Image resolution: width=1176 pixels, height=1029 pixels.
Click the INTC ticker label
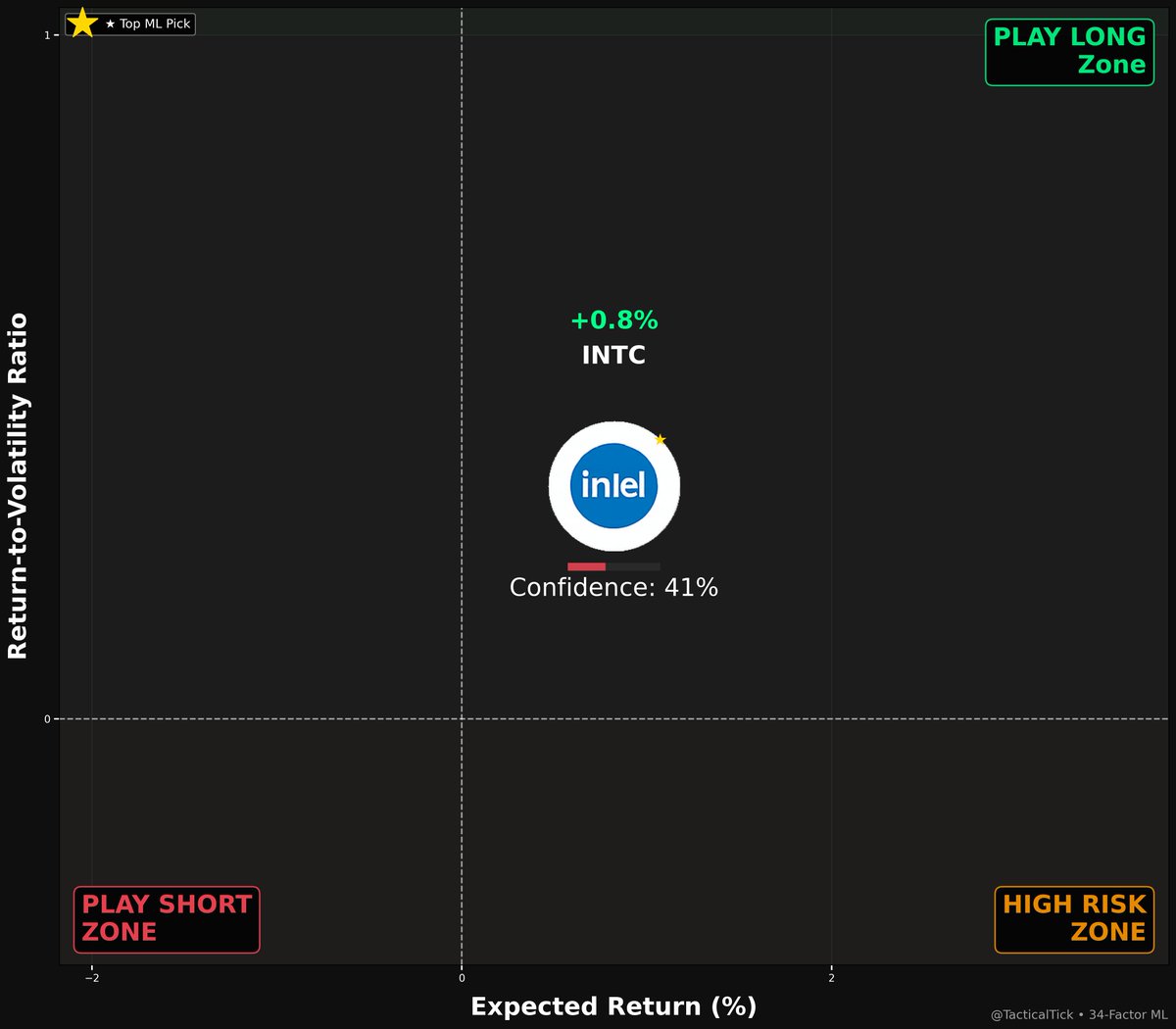pyautogui.click(x=613, y=355)
